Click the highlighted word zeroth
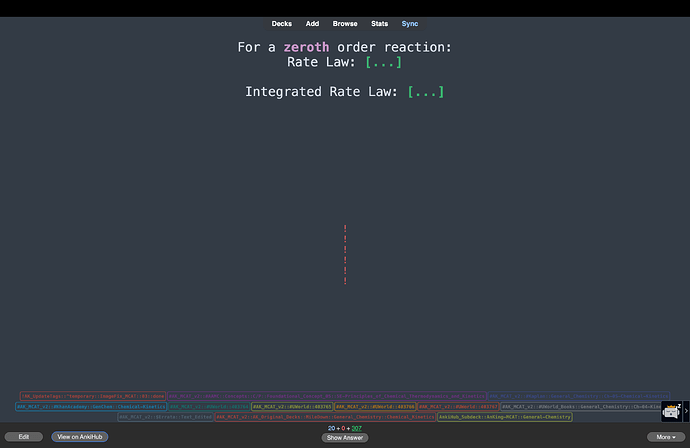 pos(306,47)
